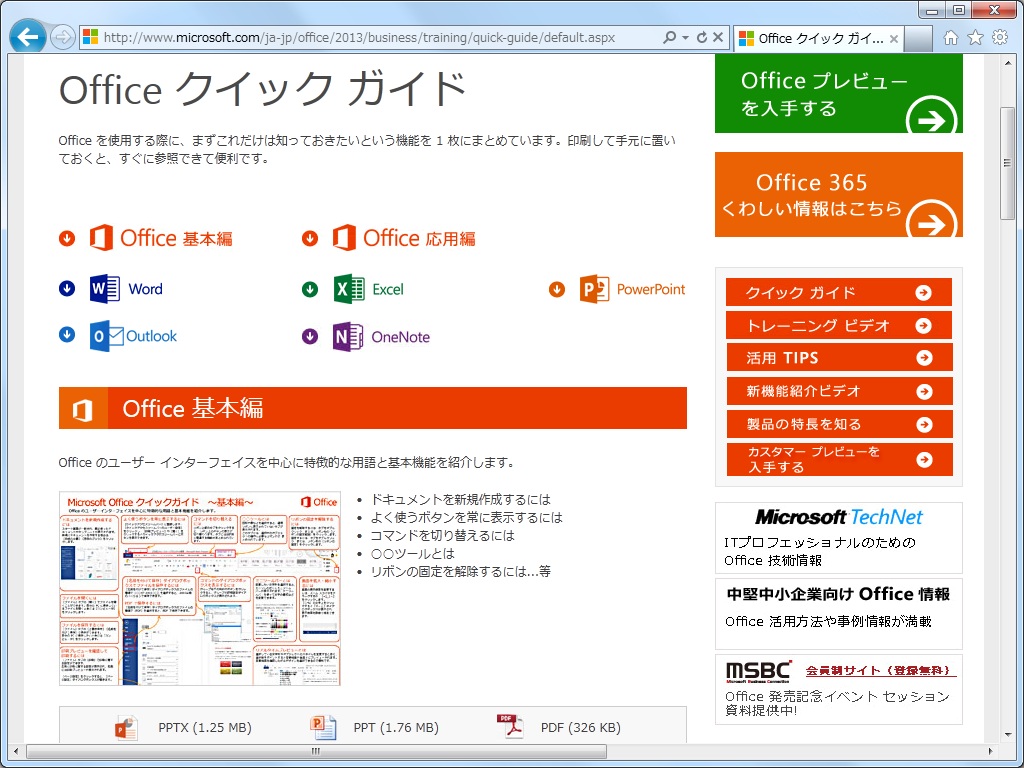Click the blue download arrow next to Word
Viewport: 1024px width, 768px height.
[x=67, y=288]
